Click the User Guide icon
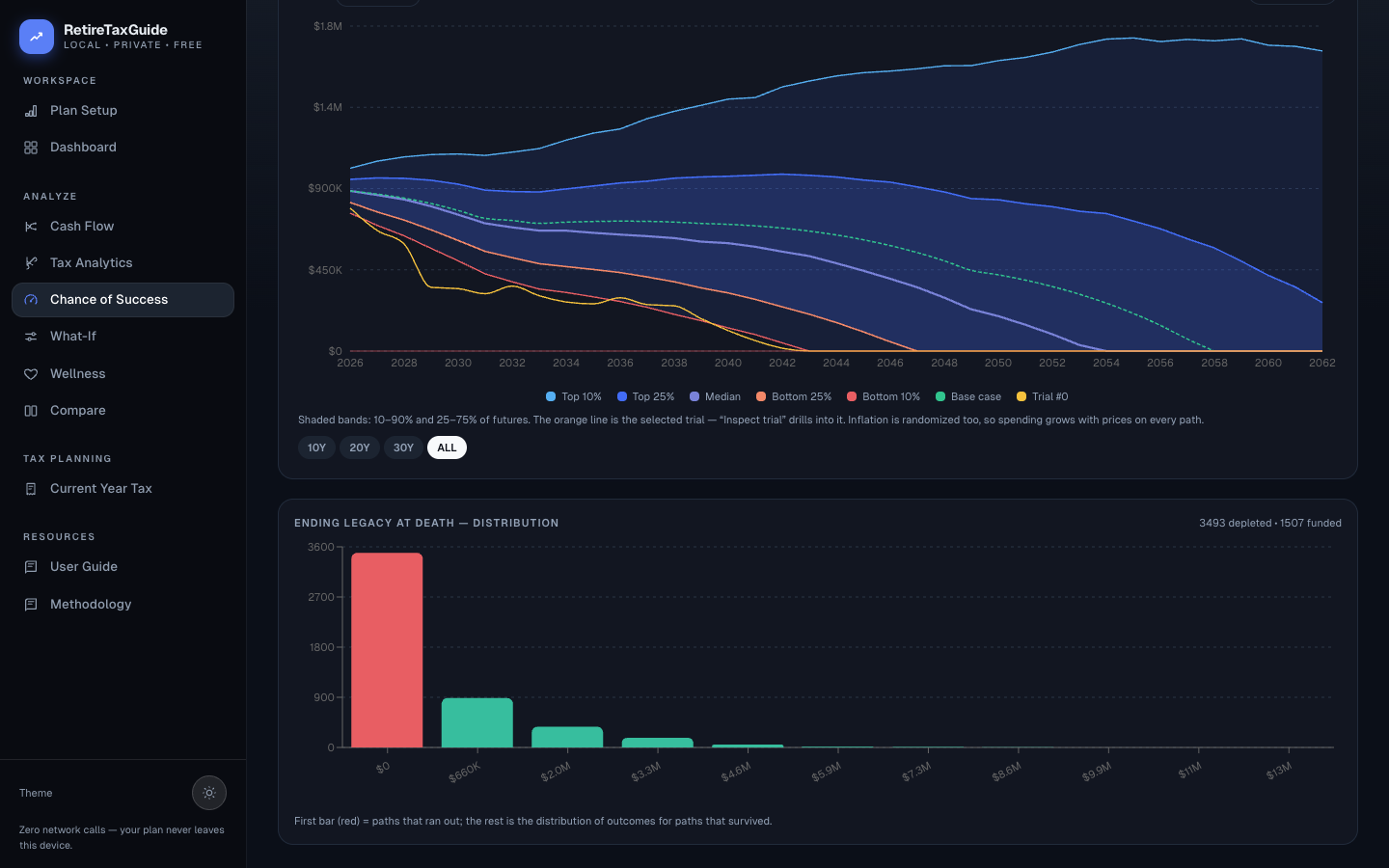1389x868 pixels. tap(31, 567)
